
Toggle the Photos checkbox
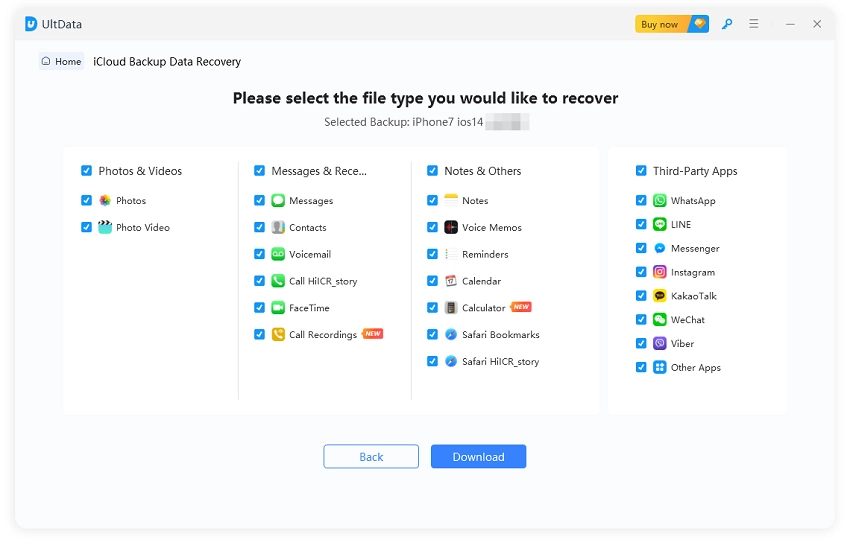86,200
